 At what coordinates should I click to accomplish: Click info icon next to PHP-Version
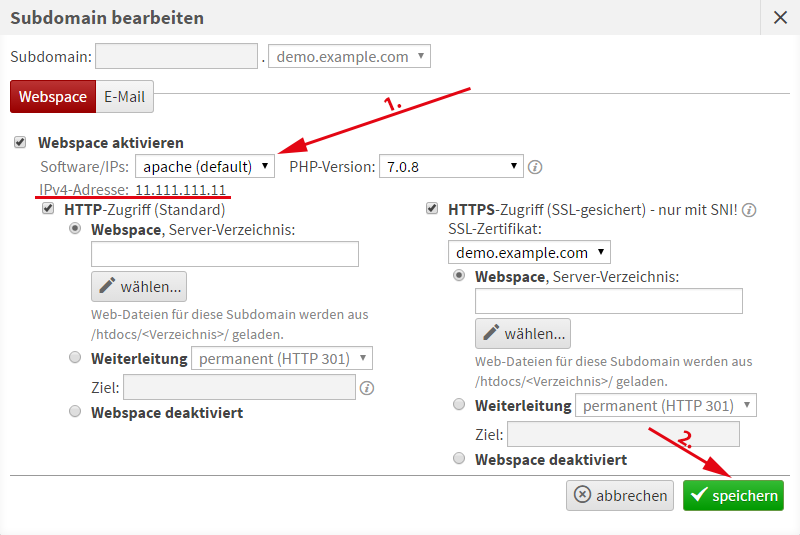[x=535, y=167]
